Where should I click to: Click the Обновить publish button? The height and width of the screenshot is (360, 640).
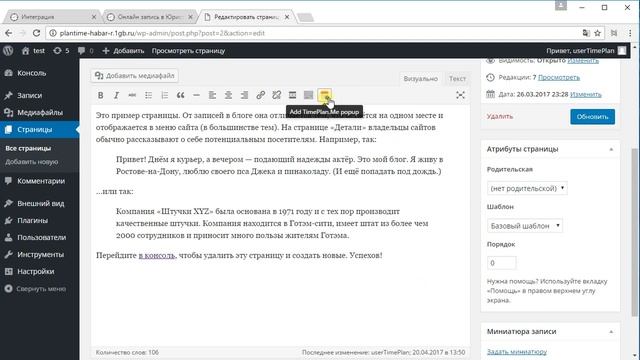pyautogui.click(x=592, y=117)
